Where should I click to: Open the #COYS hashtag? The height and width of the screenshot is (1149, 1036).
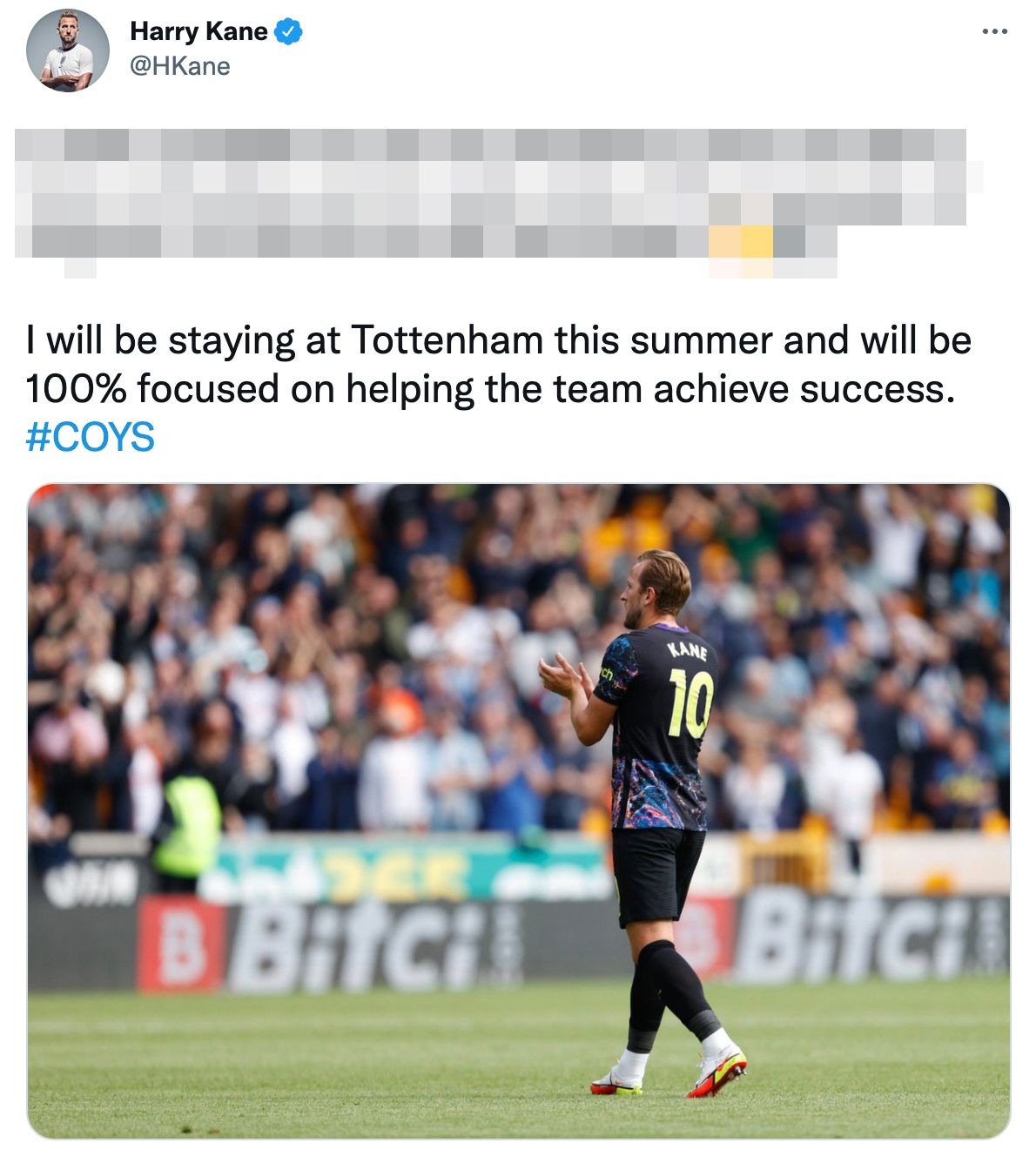(91, 437)
